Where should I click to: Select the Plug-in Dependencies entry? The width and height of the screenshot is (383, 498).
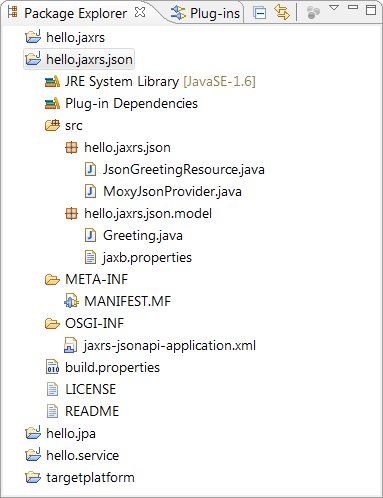pyautogui.click(x=131, y=103)
